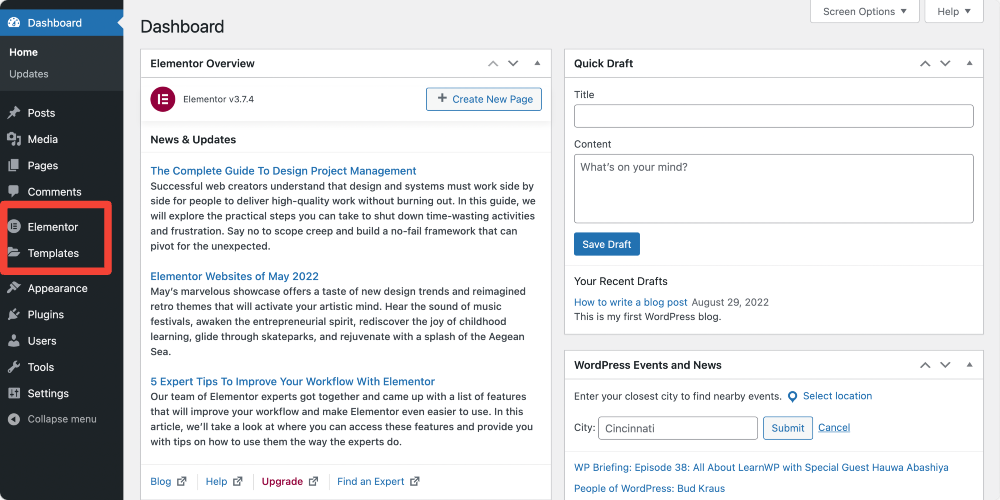Click external link icon next to Help

[x=238, y=482]
